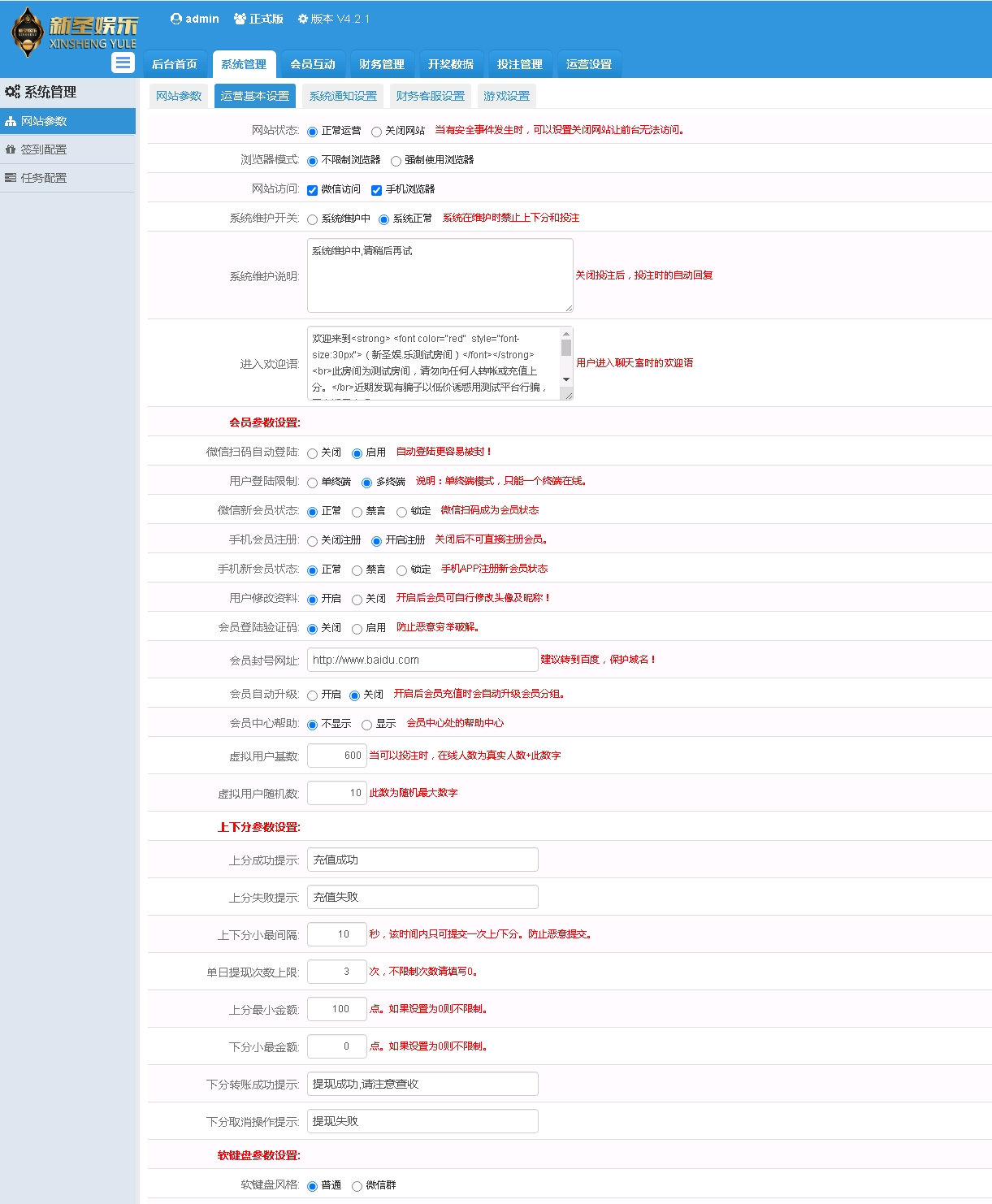
Task: Go to 后台首页 tab
Action: click(175, 64)
